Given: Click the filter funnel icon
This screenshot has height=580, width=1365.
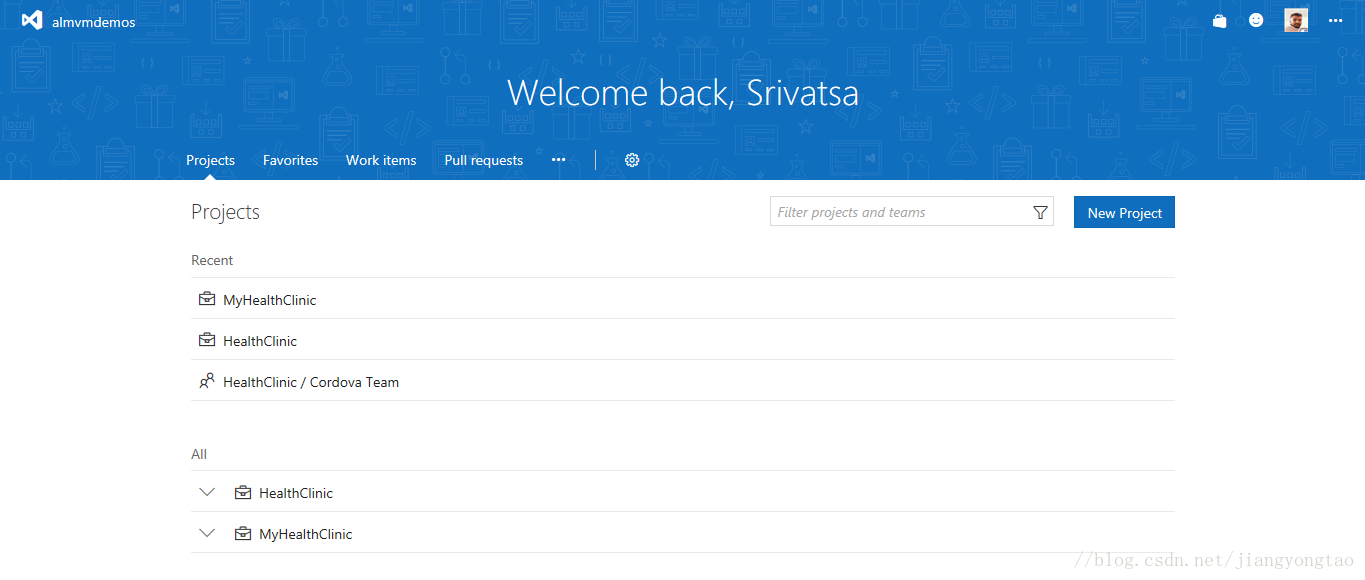Looking at the screenshot, I should tap(1040, 212).
